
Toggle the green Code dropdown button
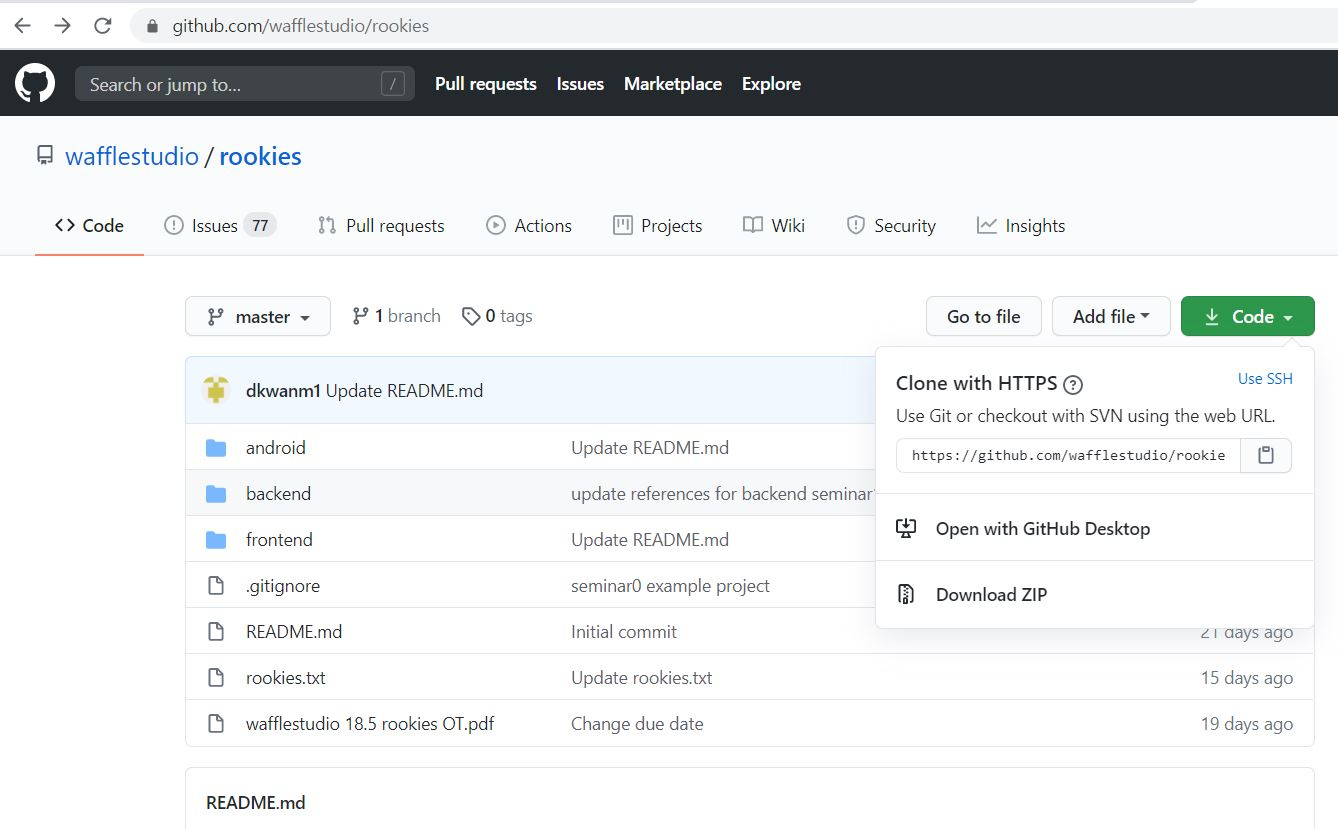tap(1248, 317)
